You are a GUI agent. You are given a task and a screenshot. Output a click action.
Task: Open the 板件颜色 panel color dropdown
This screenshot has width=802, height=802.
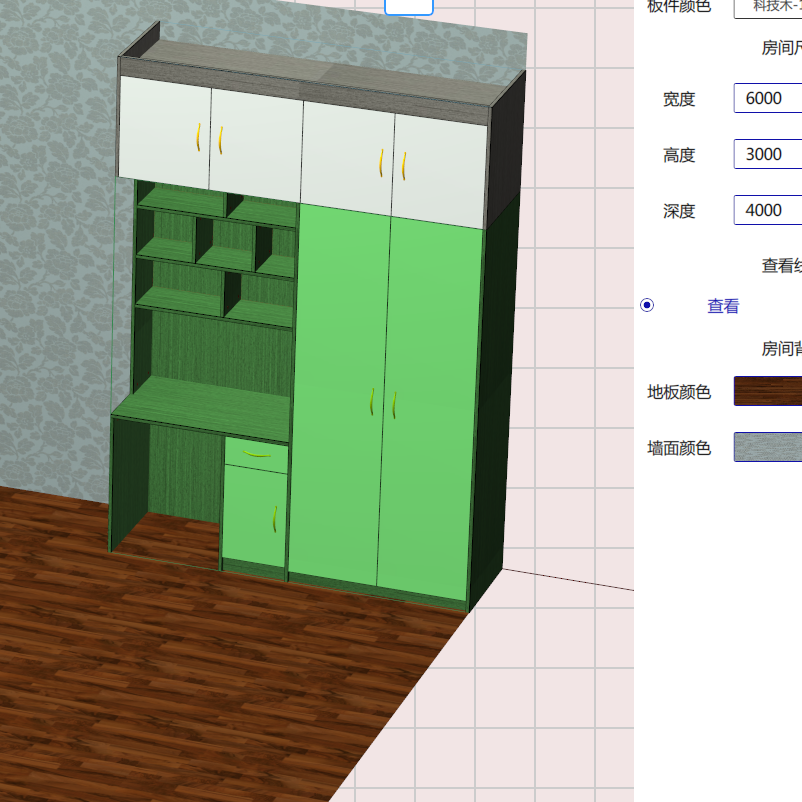click(767, 6)
